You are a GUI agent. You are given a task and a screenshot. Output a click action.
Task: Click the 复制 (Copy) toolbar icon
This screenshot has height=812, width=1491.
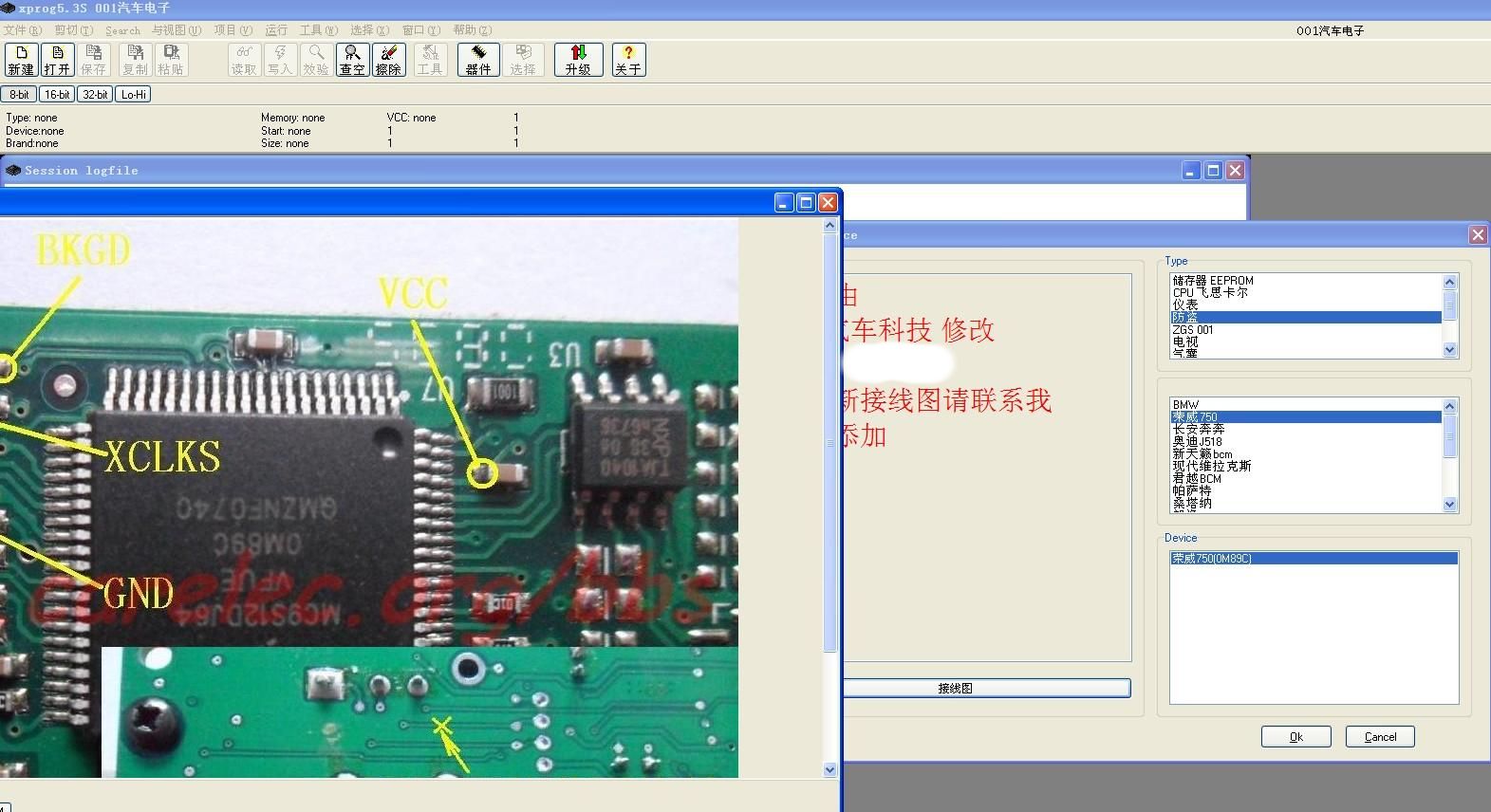pos(135,60)
